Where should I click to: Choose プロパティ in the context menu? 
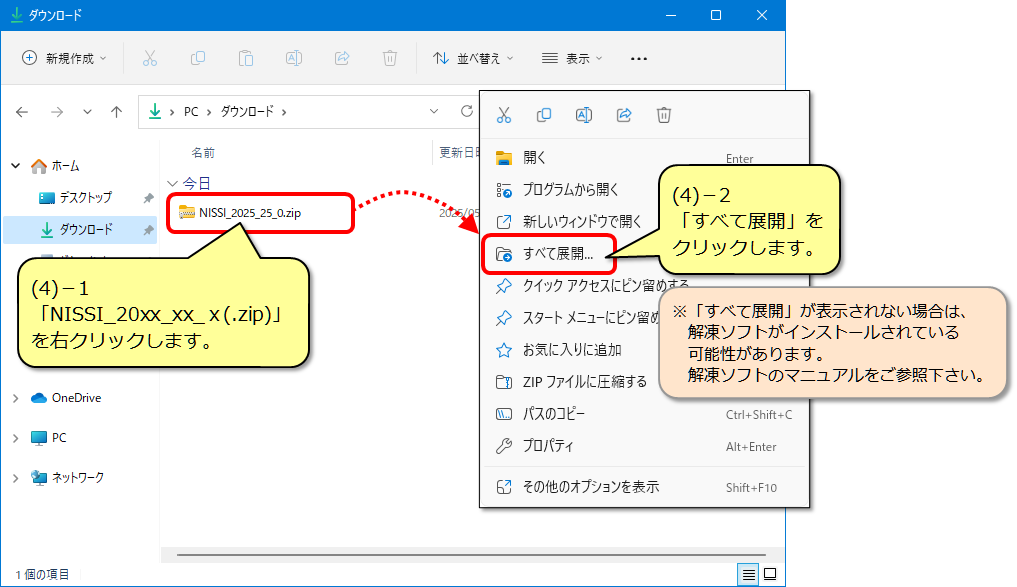[548, 446]
